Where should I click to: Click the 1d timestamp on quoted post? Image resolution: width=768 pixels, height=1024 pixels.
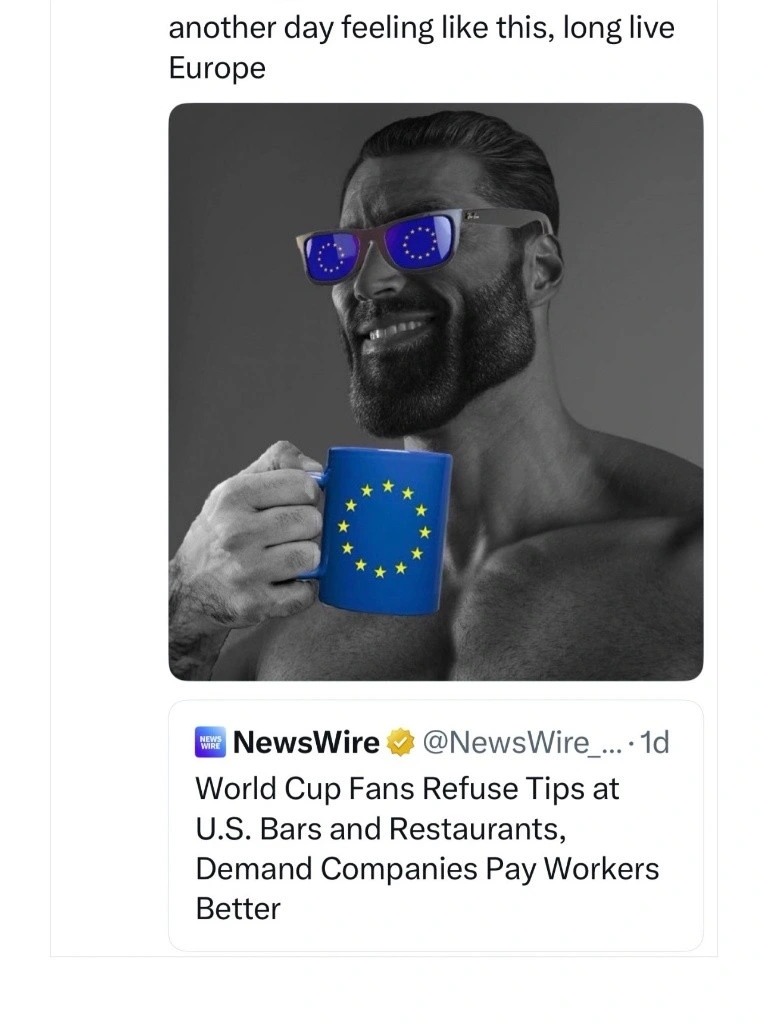point(654,743)
